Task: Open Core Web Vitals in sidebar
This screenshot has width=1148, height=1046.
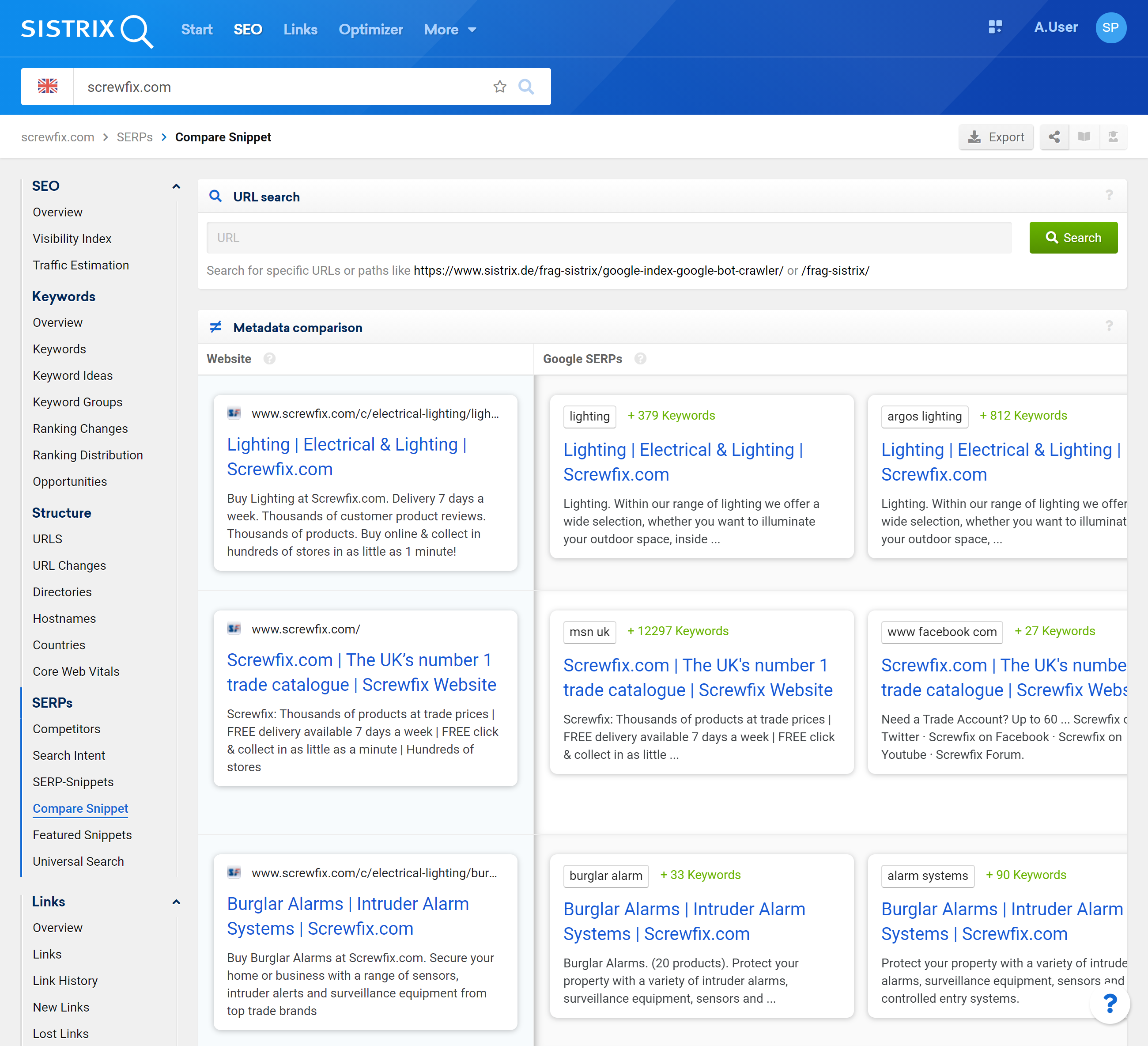Action: pos(76,672)
